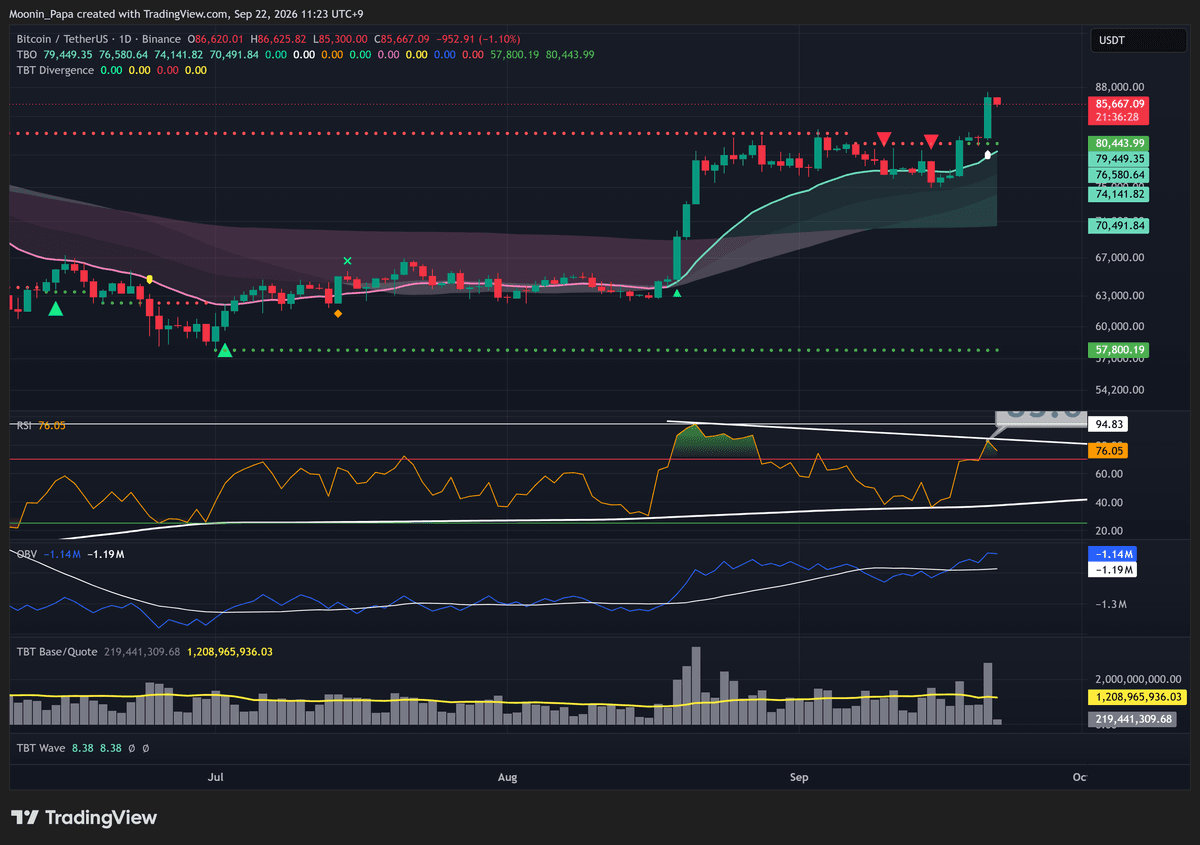Click the orange diamond marker below the candles

[x=337, y=314]
